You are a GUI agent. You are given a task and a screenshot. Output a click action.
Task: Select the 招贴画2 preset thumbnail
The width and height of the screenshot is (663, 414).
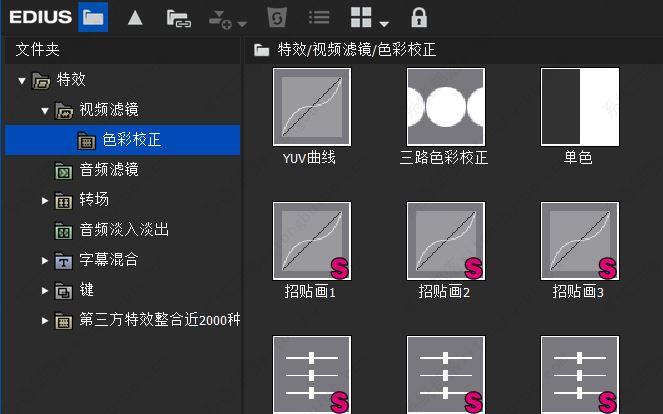(x=446, y=241)
